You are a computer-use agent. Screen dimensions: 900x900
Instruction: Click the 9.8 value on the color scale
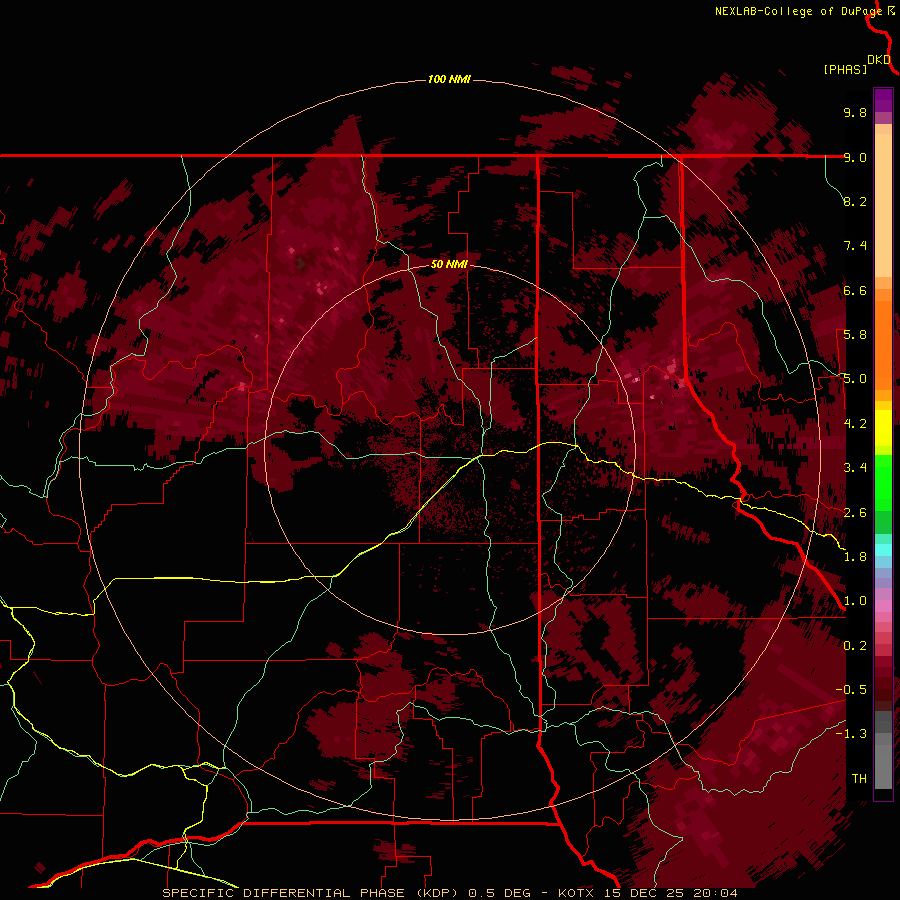(855, 113)
